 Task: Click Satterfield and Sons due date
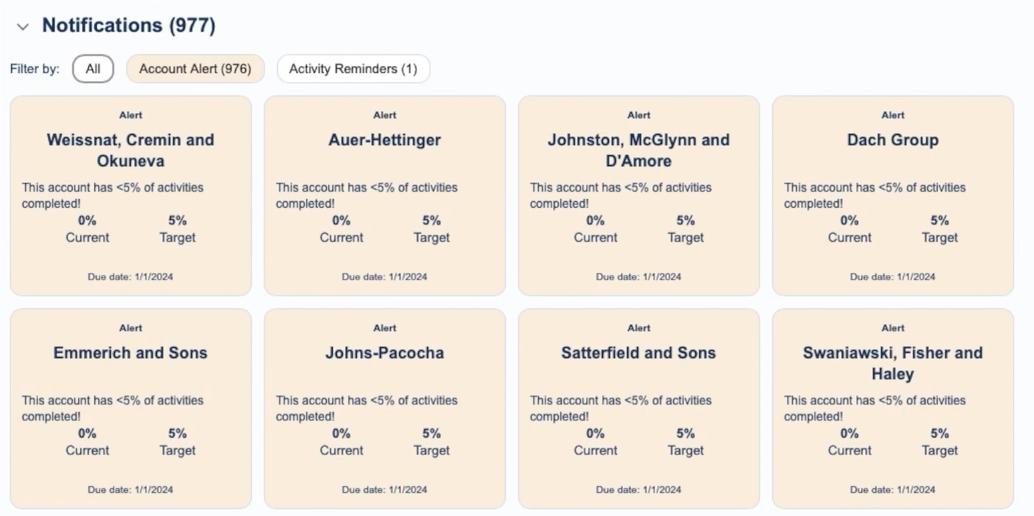pos(638,490)
